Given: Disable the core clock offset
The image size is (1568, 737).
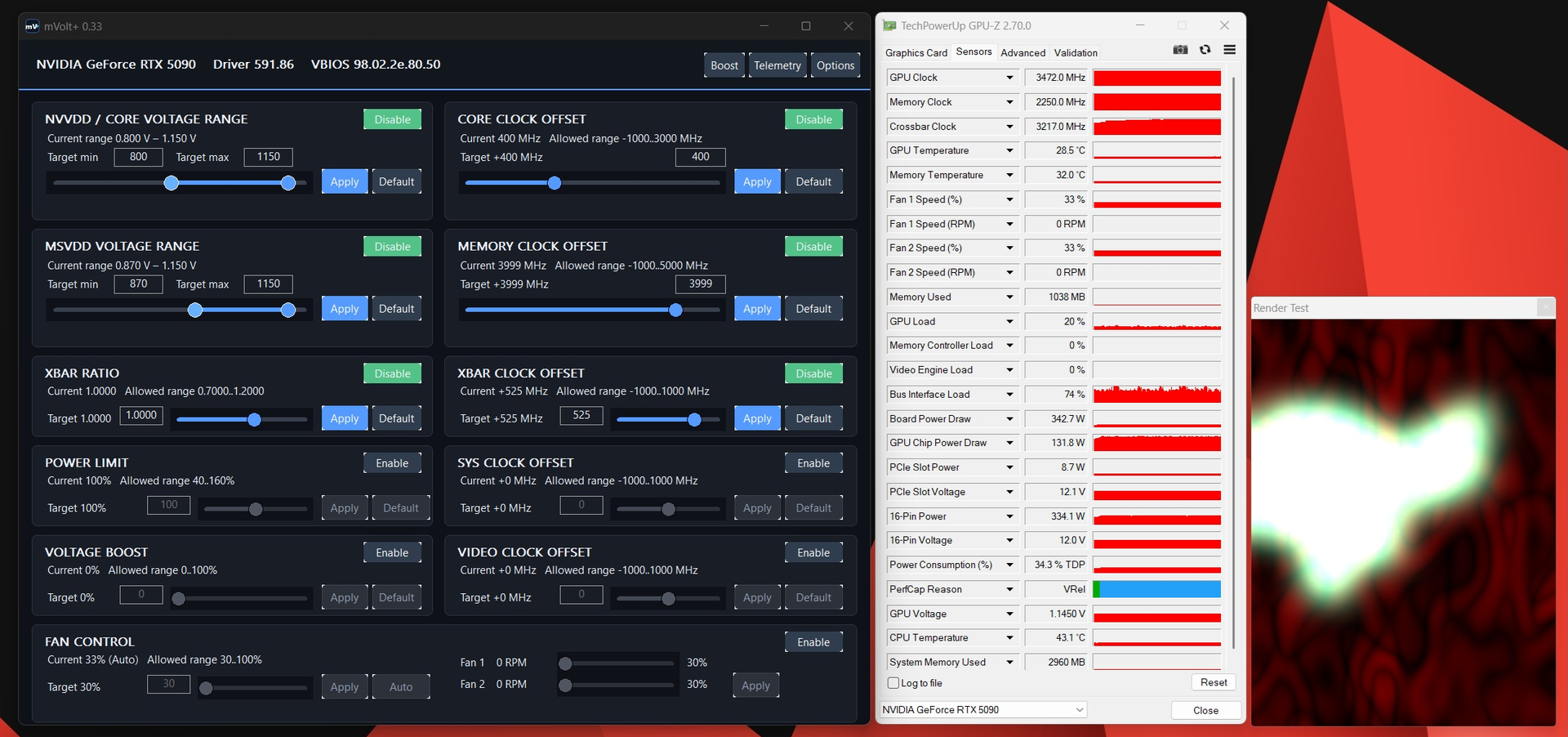Looking at the screenshot, I should pos(814,119).
